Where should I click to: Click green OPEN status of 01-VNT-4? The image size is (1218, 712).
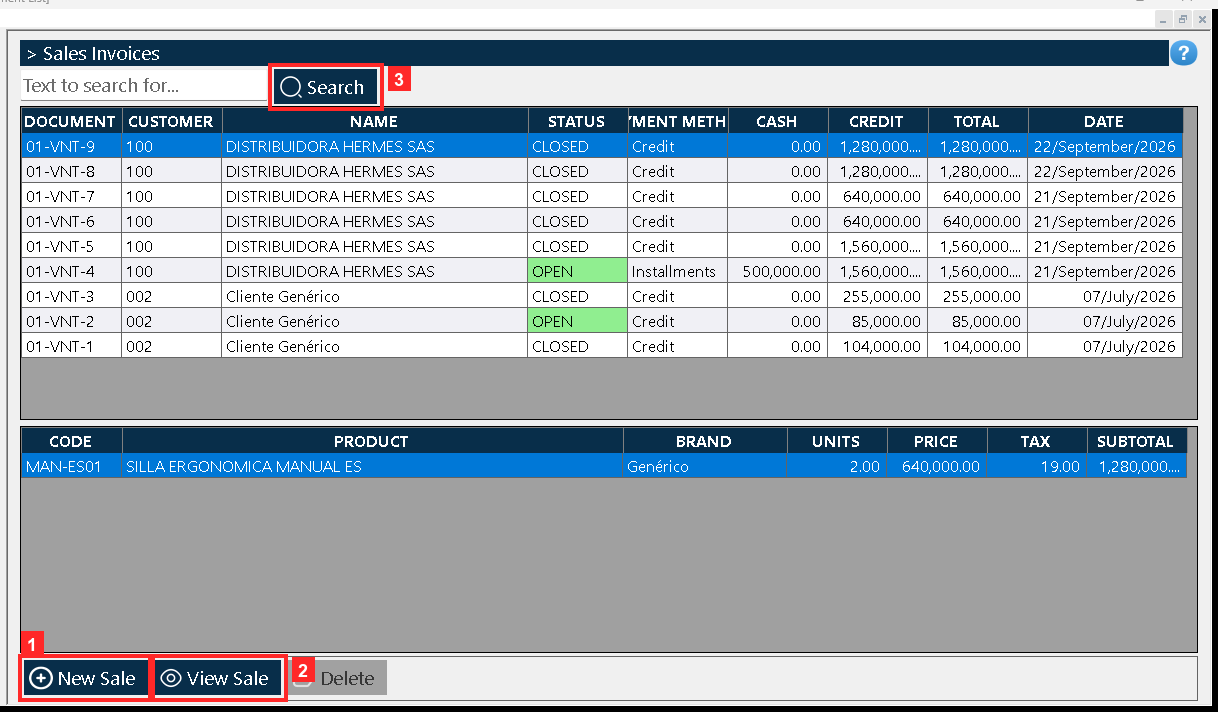click(577, 271)
